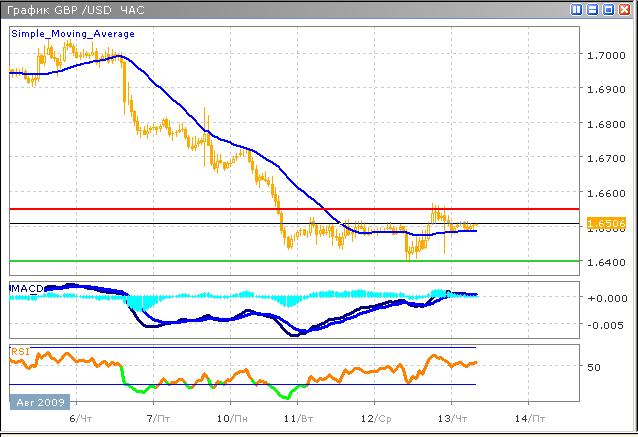
Task: Click the MACD panel label
Action: click(28, 288)
